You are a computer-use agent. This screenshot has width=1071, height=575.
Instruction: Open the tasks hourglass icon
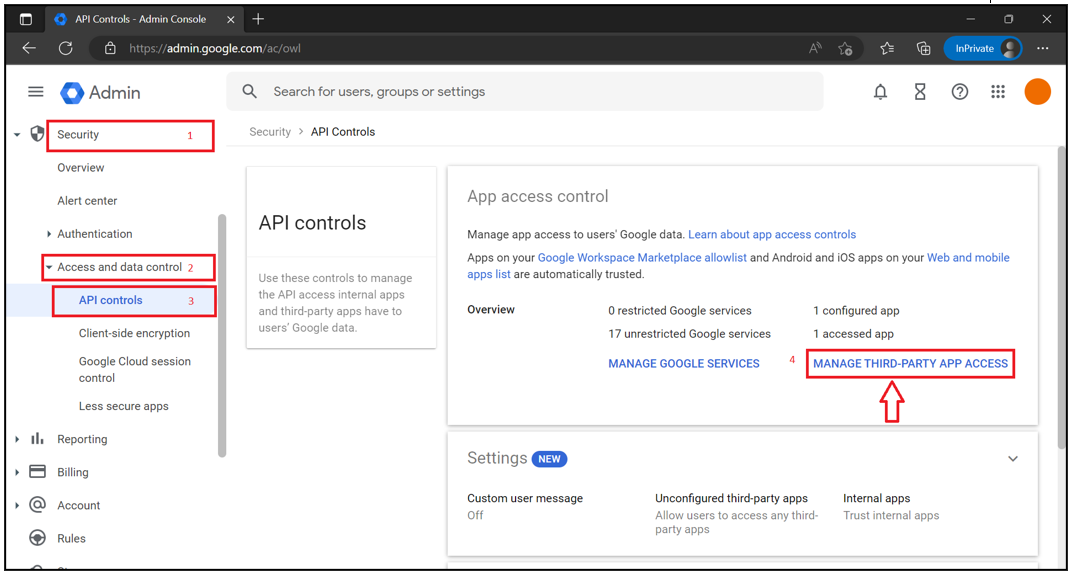(x=920, y=92)
